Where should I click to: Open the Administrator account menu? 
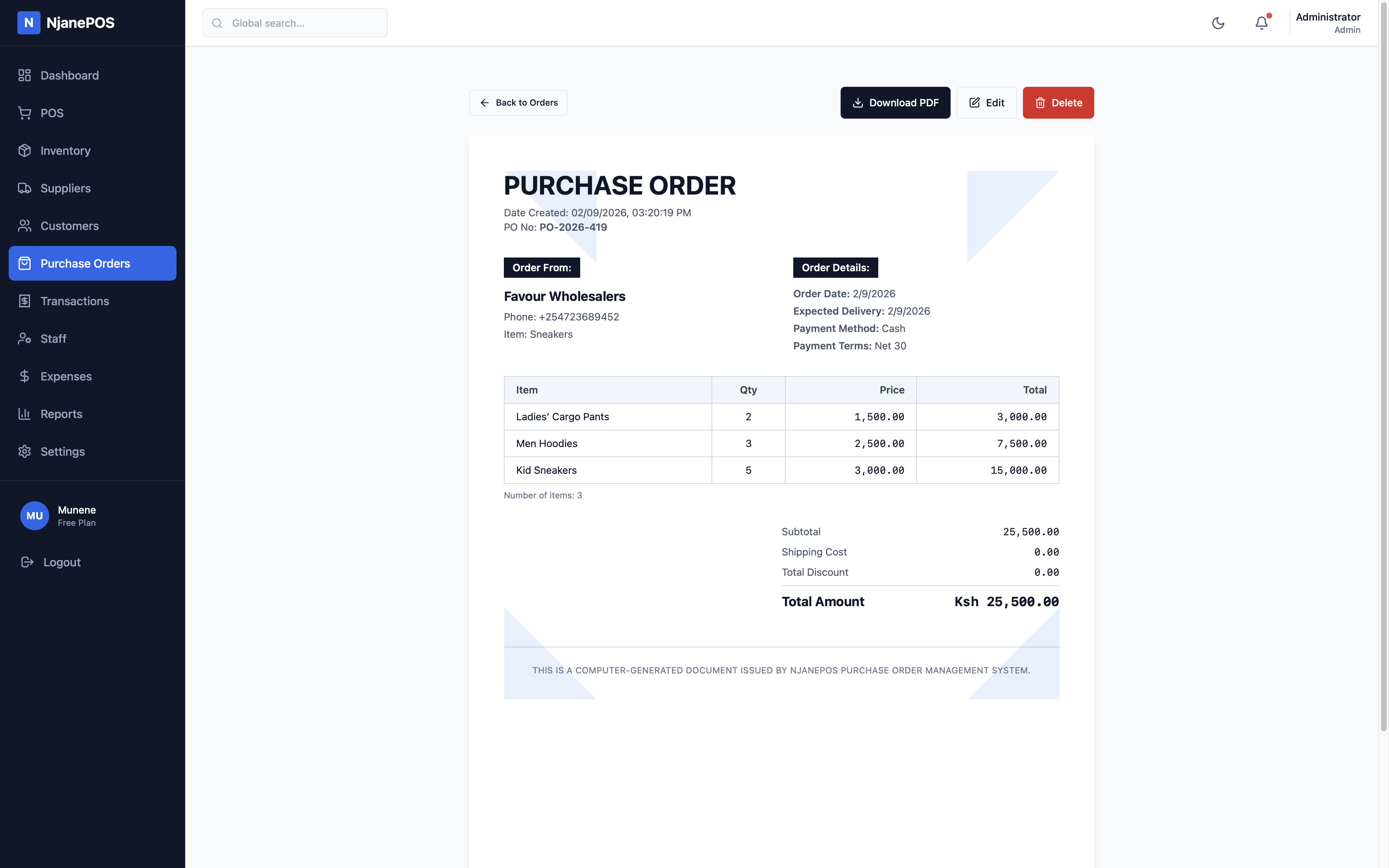pos(1328,23)
